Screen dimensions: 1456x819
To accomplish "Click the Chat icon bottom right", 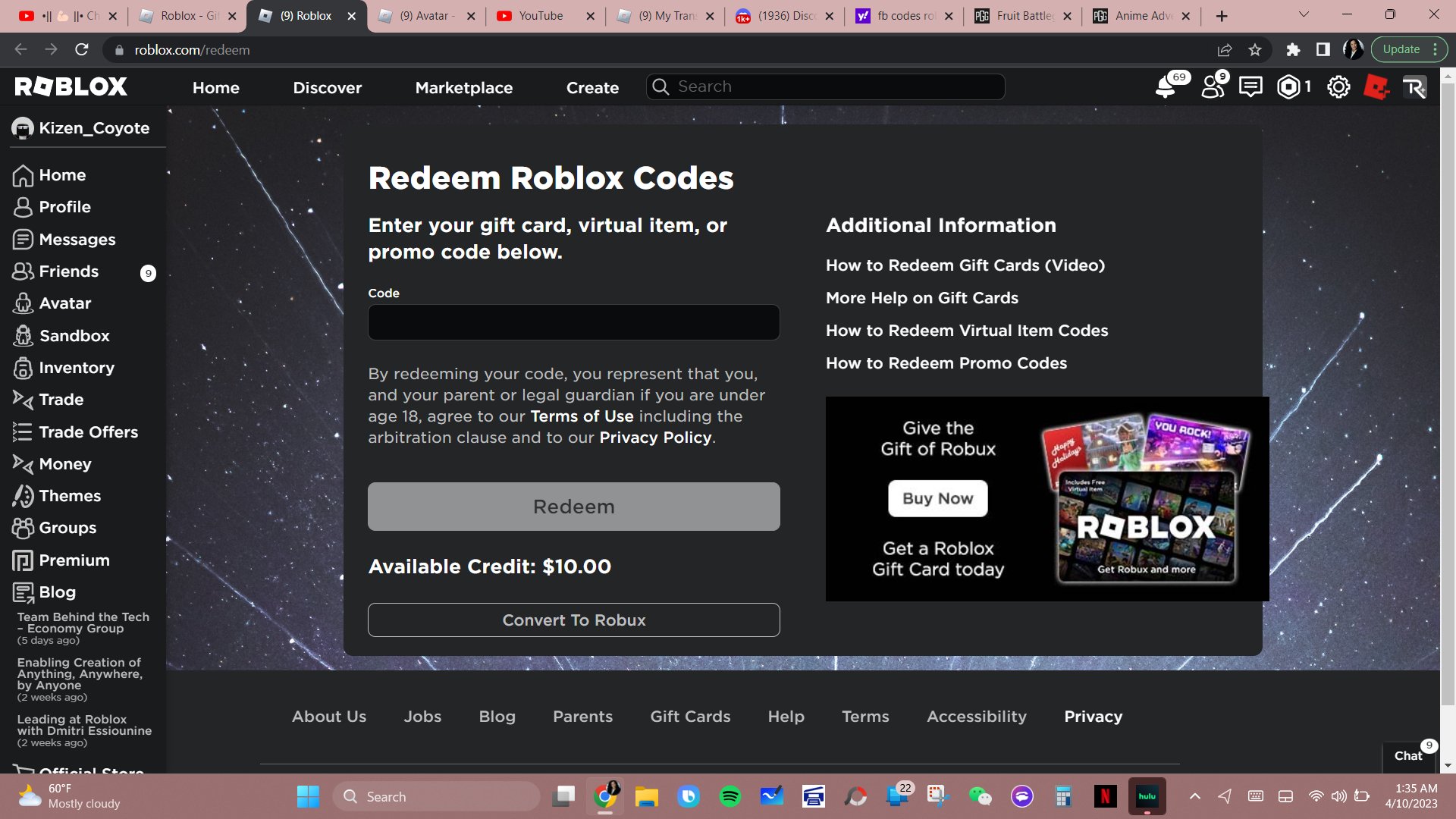I will click(x=1408, y=755).
